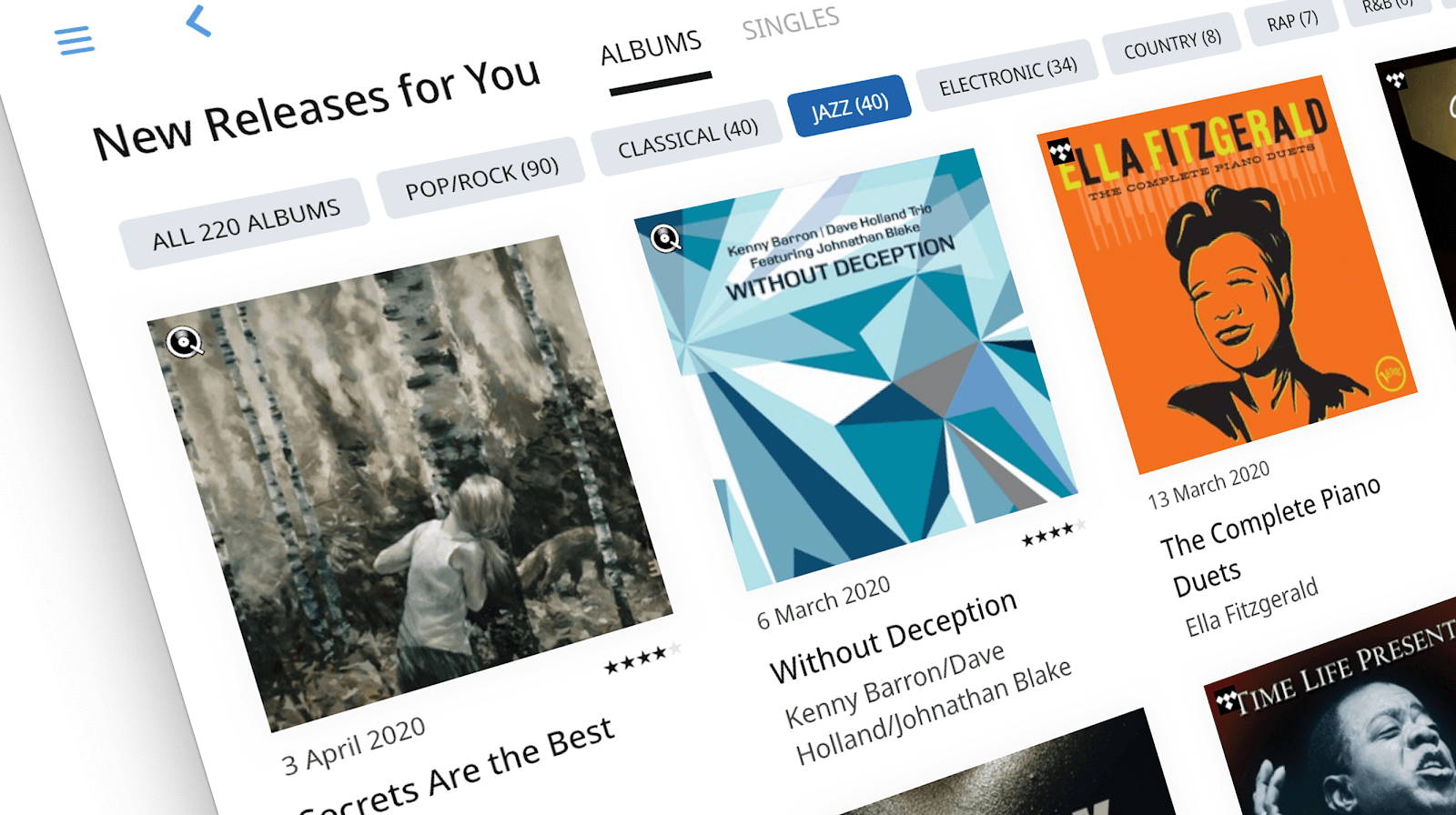Click Qobuz icon on Secrets Are the Best cover
1456x815 pixels.
[x=185, y=341]
